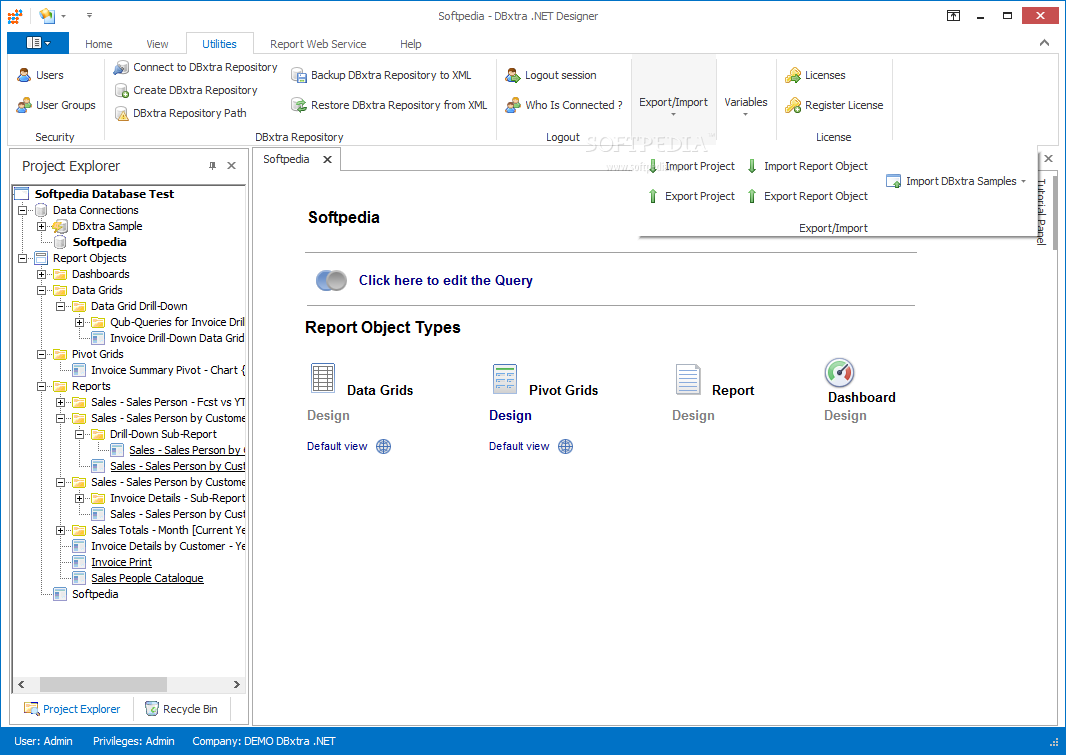Pin the Project Explorer panel

coord(212,166)
